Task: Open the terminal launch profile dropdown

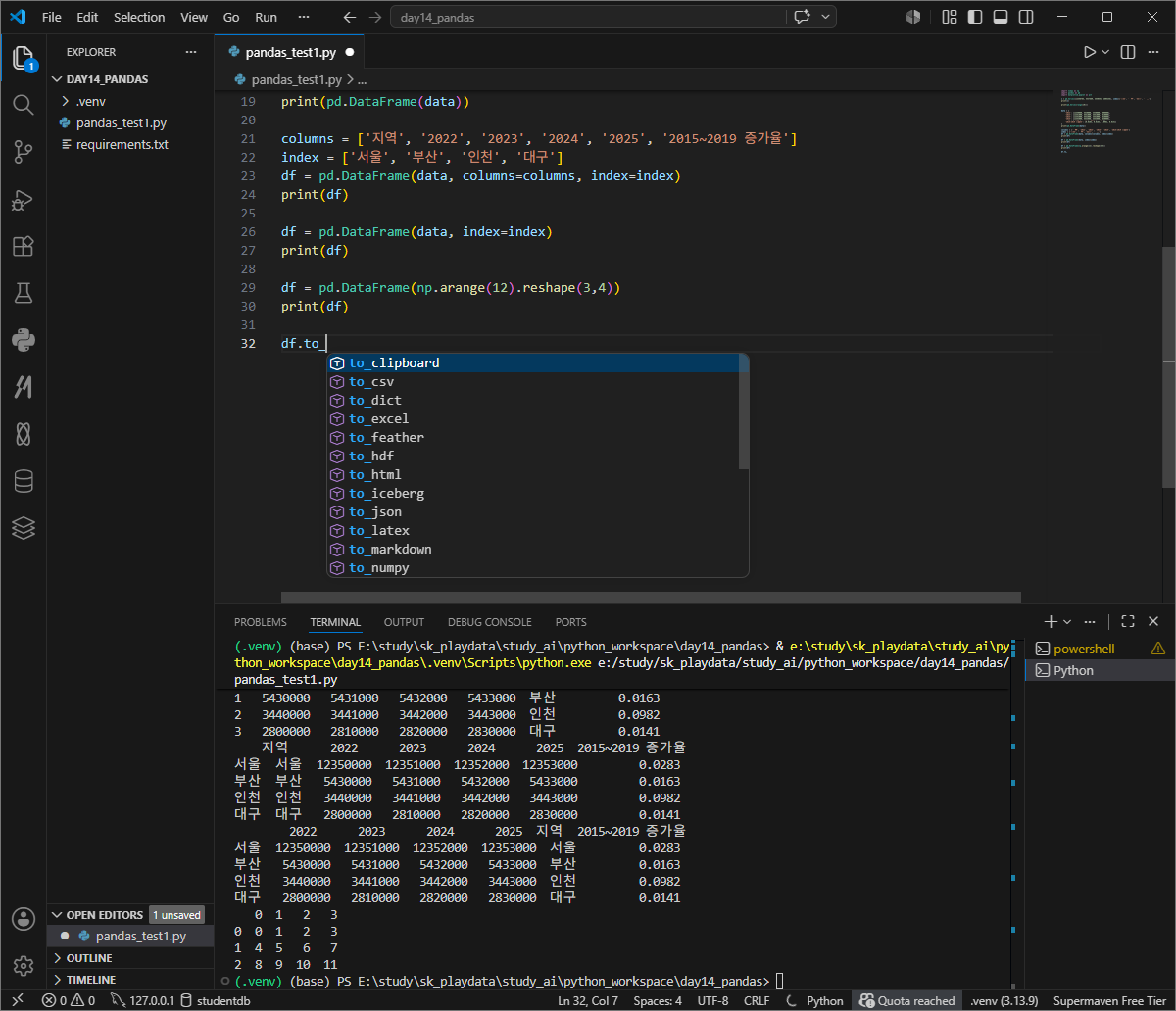Action: tap(1067, 621)
